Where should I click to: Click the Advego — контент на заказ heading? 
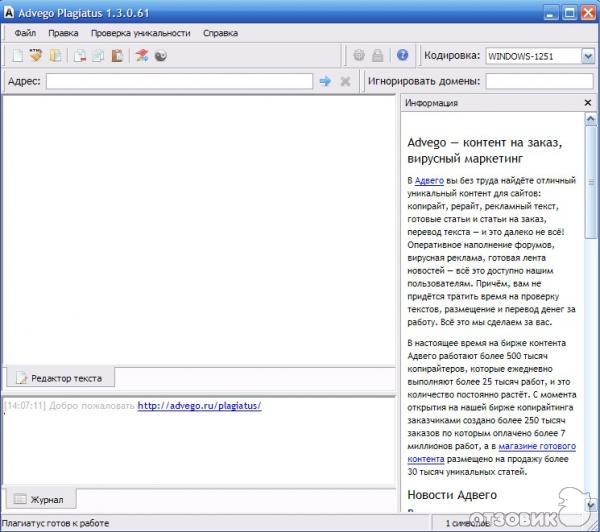click(x=484, y=150)
